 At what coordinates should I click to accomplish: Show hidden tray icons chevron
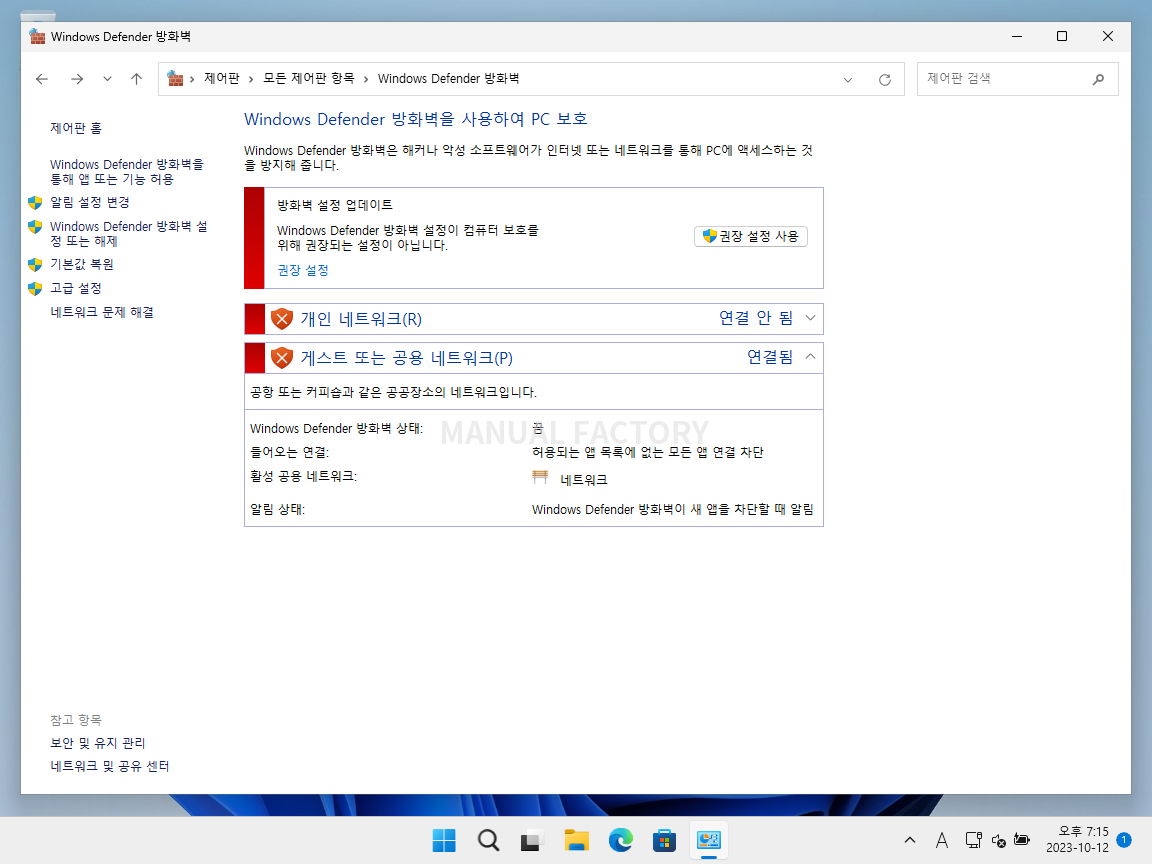[x=910, y=840]
